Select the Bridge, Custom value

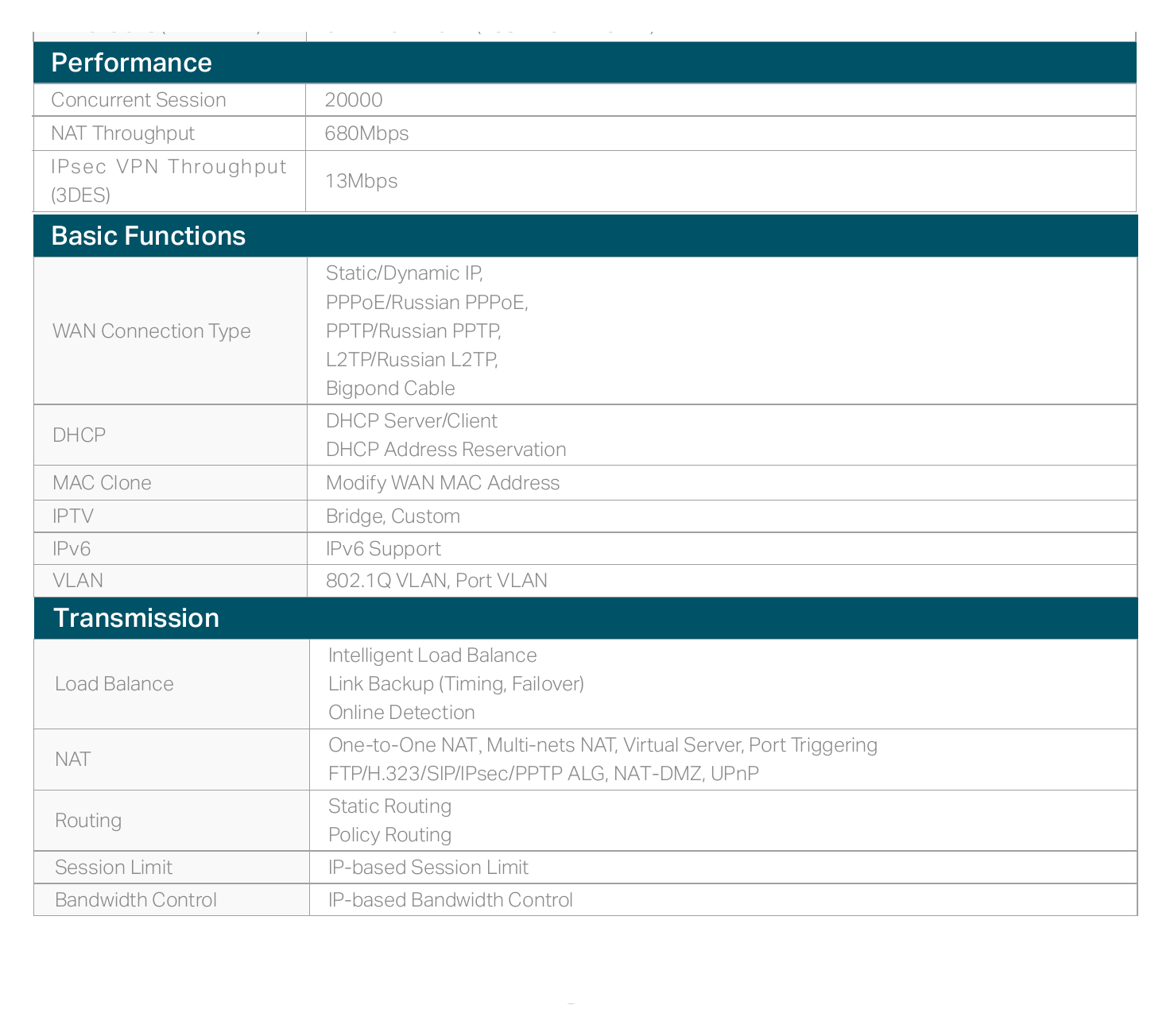(x=393, y=516)
